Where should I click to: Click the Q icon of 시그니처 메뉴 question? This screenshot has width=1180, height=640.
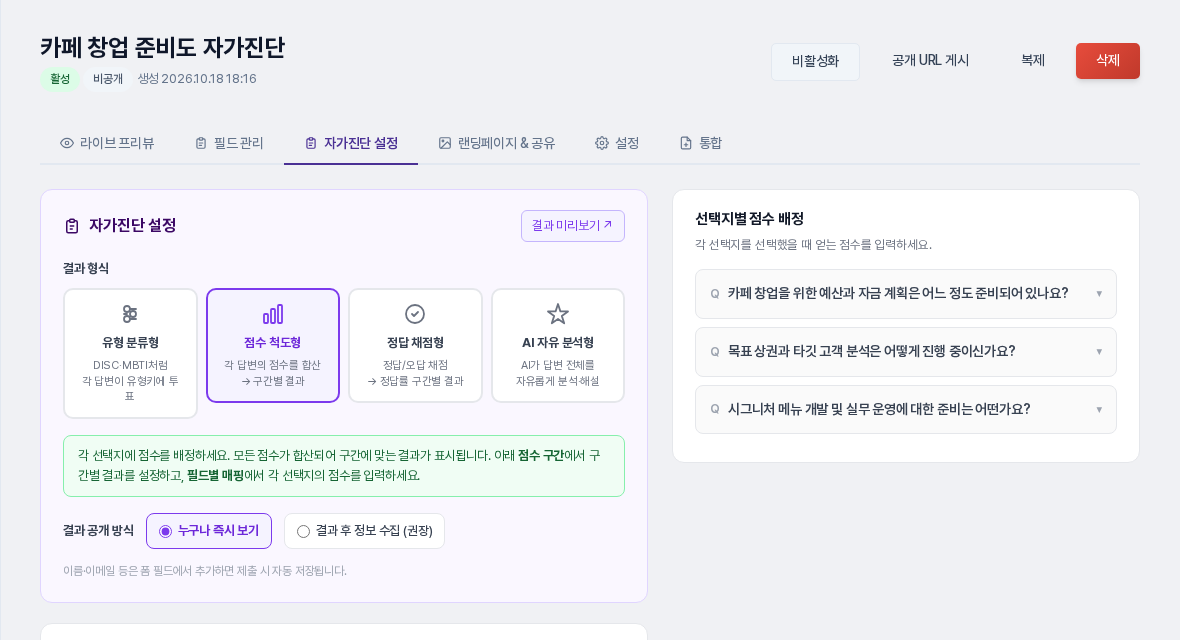(715, 410)
